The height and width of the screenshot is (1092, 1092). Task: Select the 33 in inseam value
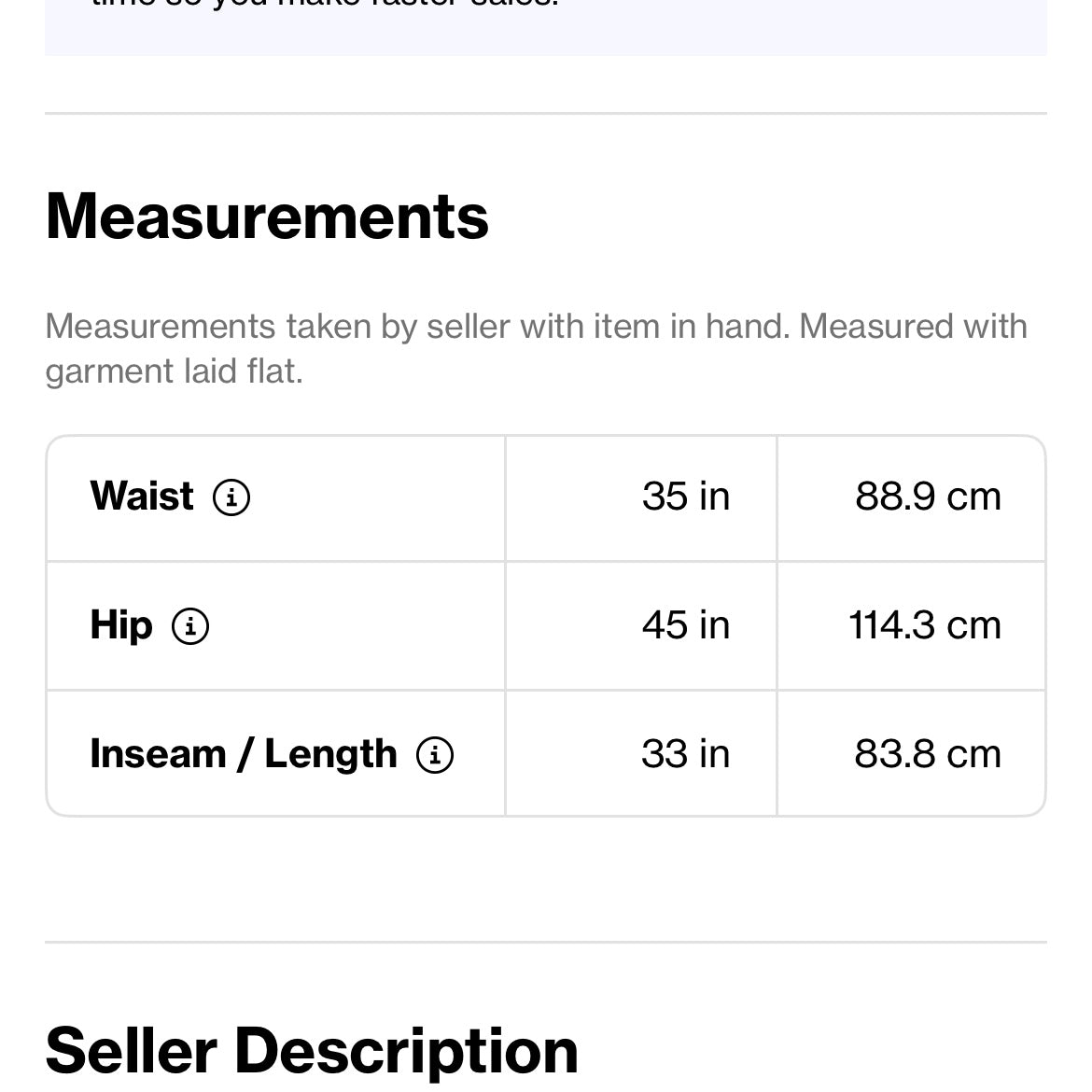(x=685, y=754)
